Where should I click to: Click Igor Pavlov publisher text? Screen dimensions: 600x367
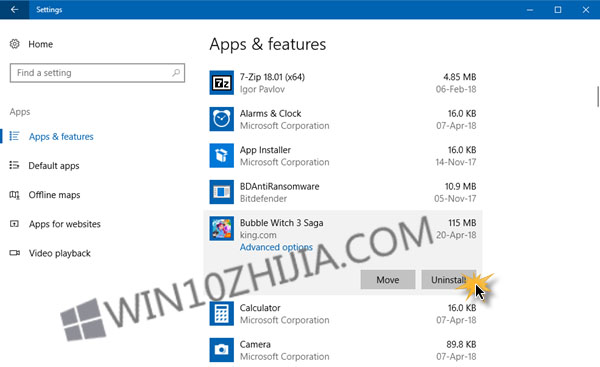262,89
